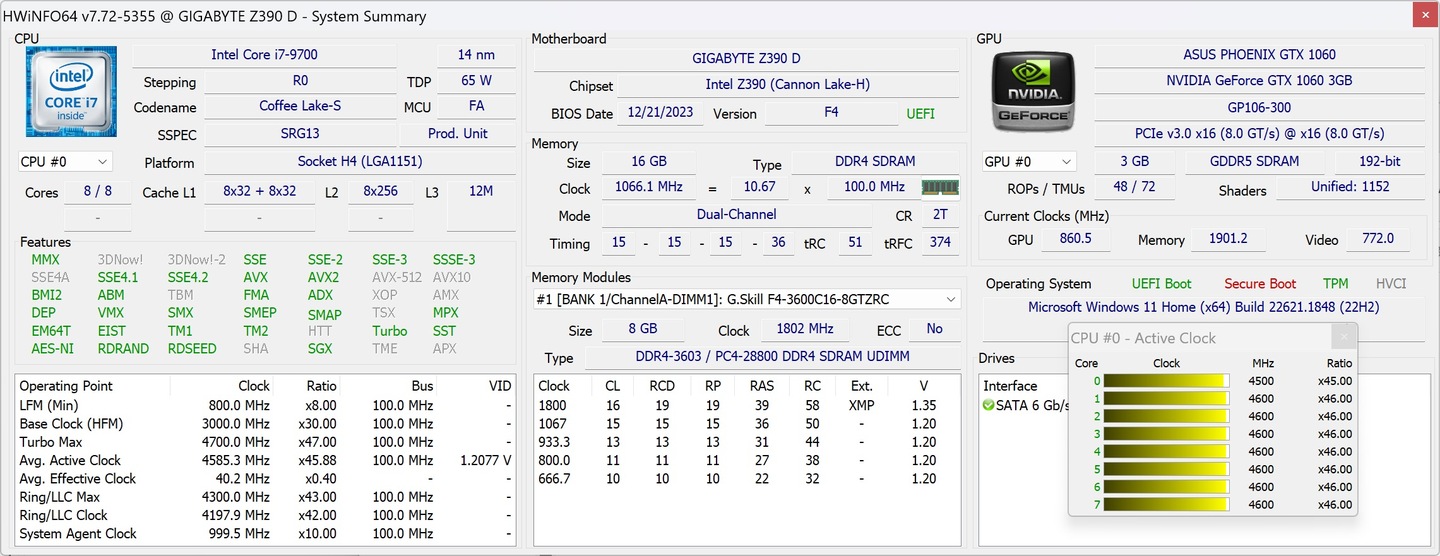The image size is (1440, 556).
Task: Click the Coffee Lake-S codename field
Action: tap(300, 106)
